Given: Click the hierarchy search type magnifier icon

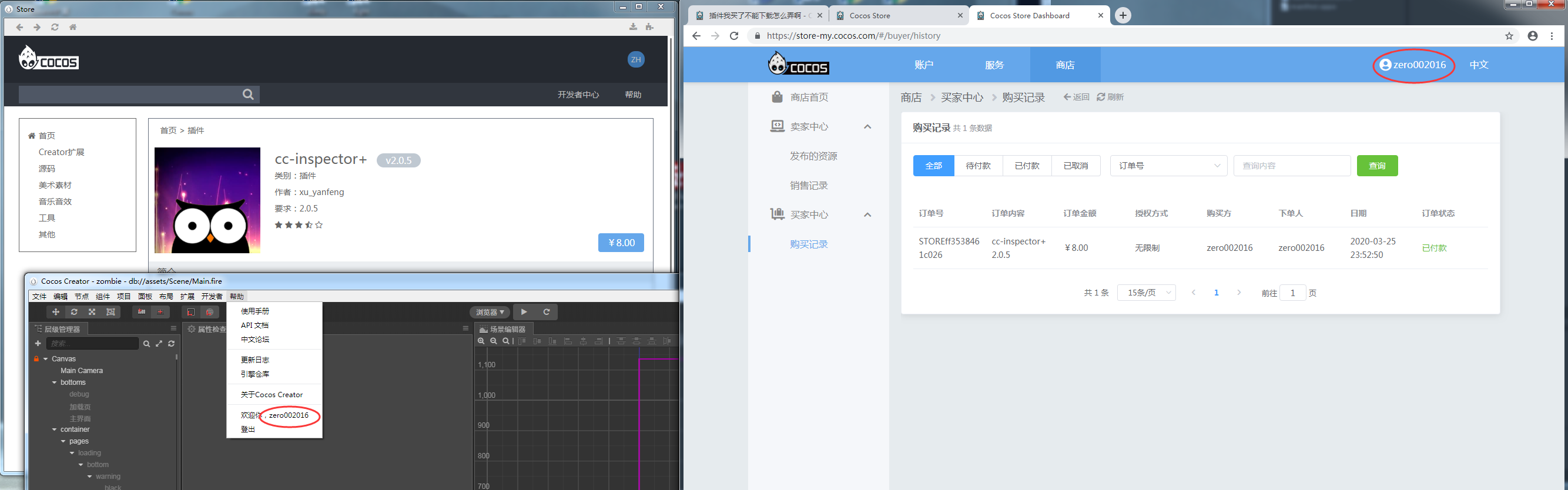Looking at the screenshot, I should click(x=146, y=343).
